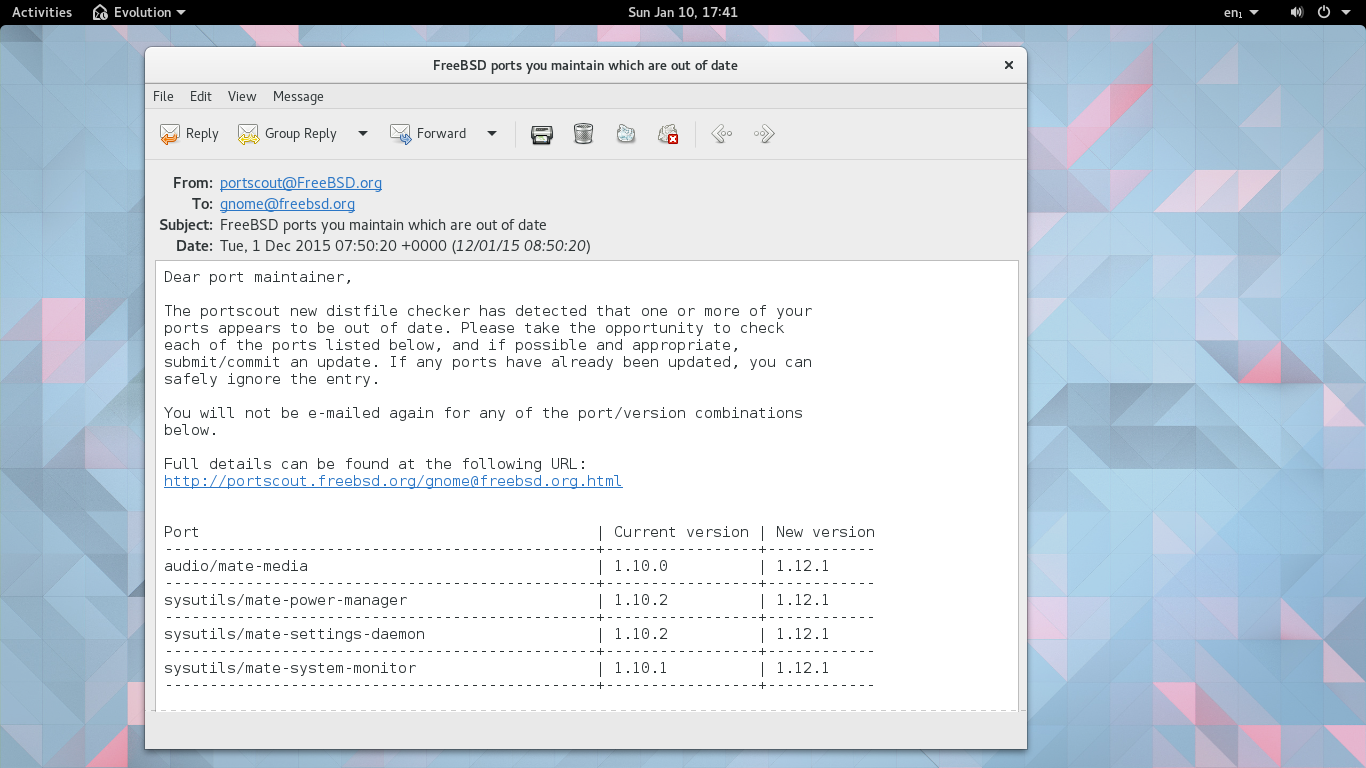Viewport: 1366px width, 768px height.
Task: Click the window title bar text
Action: pyautogui.click(x=585, y=65)
